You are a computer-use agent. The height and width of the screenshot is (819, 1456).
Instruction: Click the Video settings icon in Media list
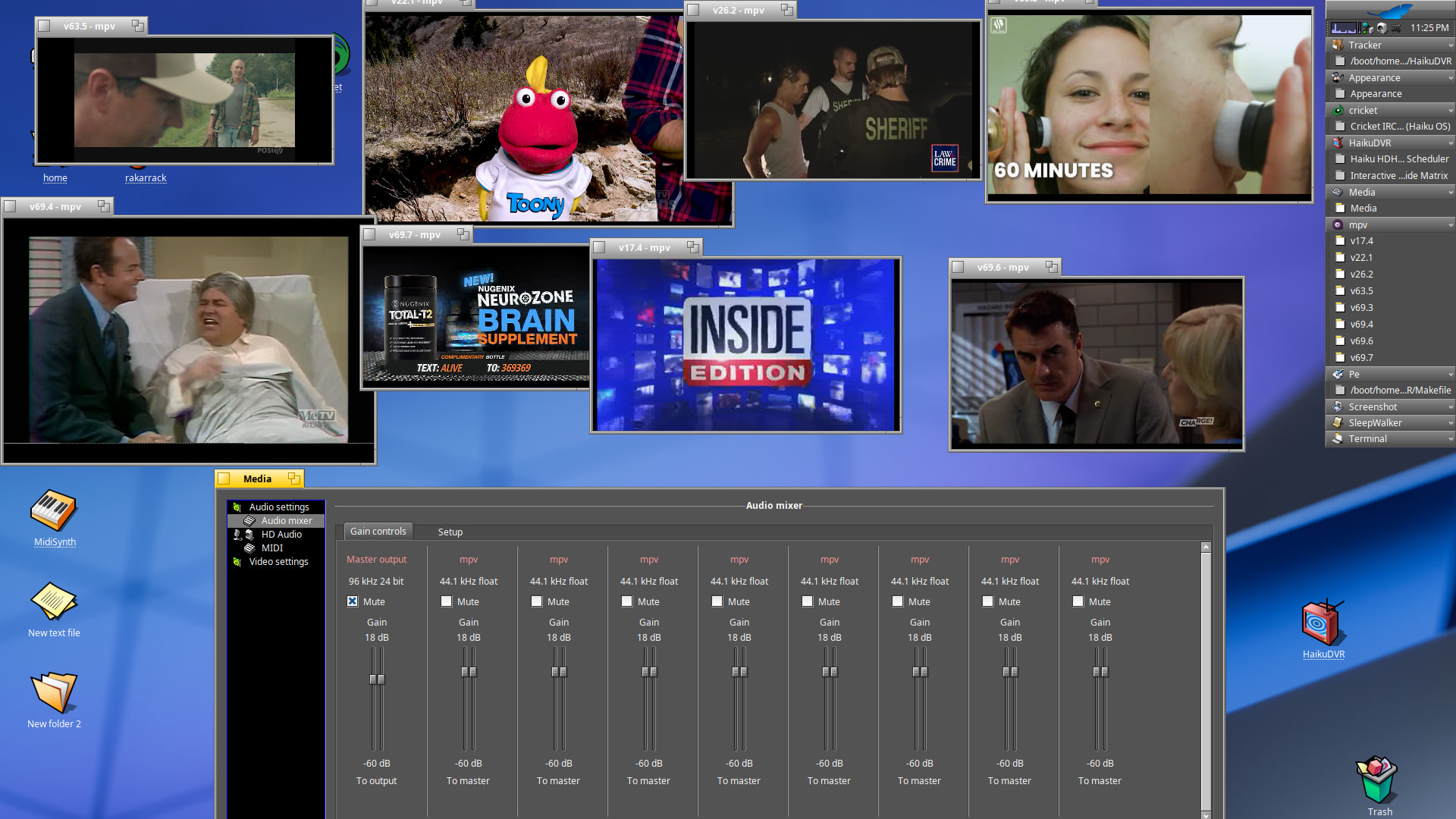(x=237, y=562)
